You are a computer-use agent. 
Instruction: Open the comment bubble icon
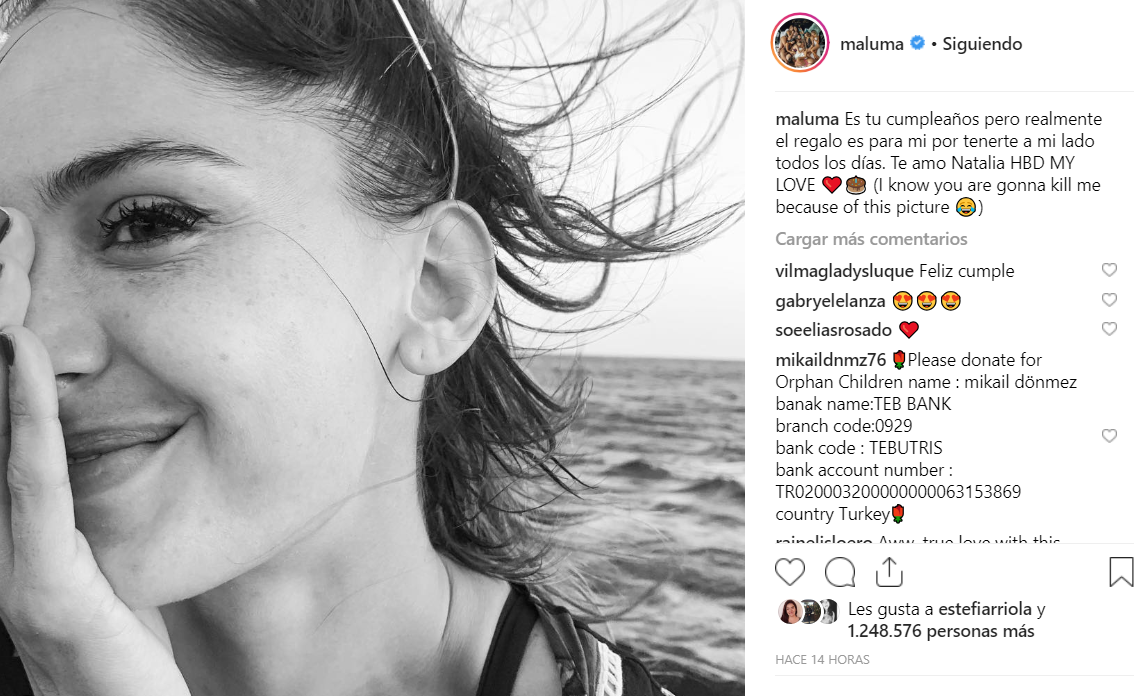click(x=839, y=572)
